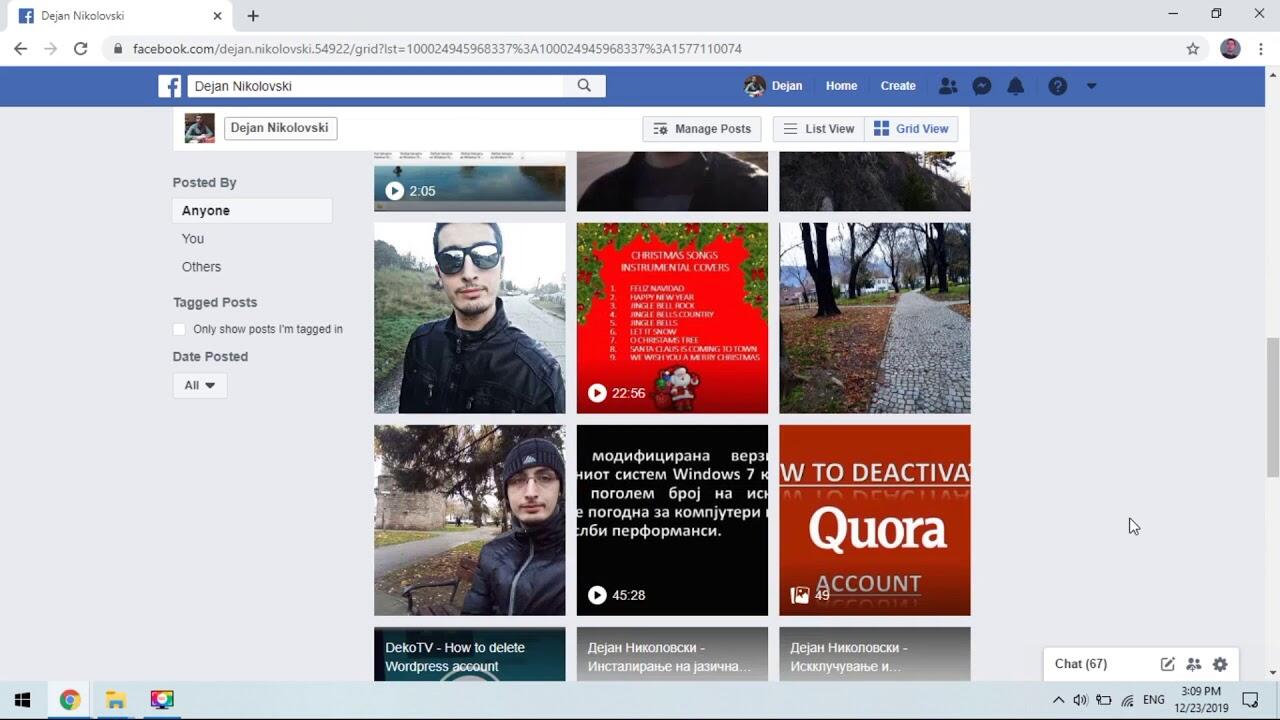Open Friend Requests icon
The width and height of the screenshot is (1280, 720).
click(x=947, y=86)
